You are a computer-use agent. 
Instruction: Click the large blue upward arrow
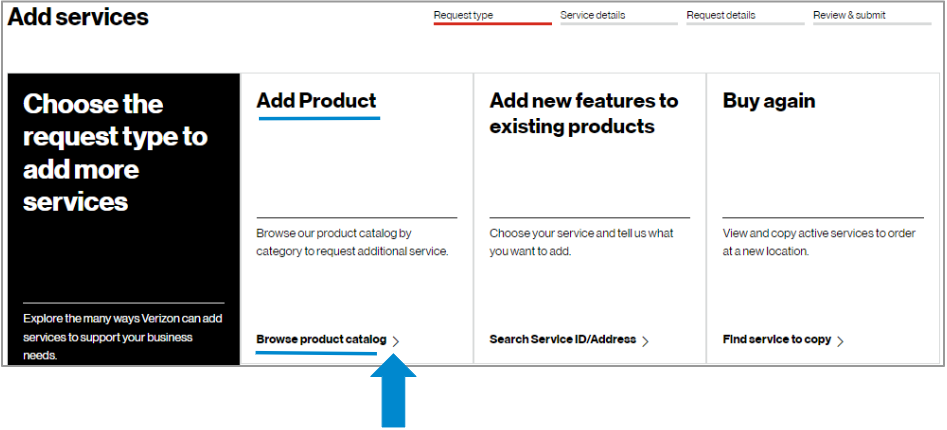coord(393,393)
